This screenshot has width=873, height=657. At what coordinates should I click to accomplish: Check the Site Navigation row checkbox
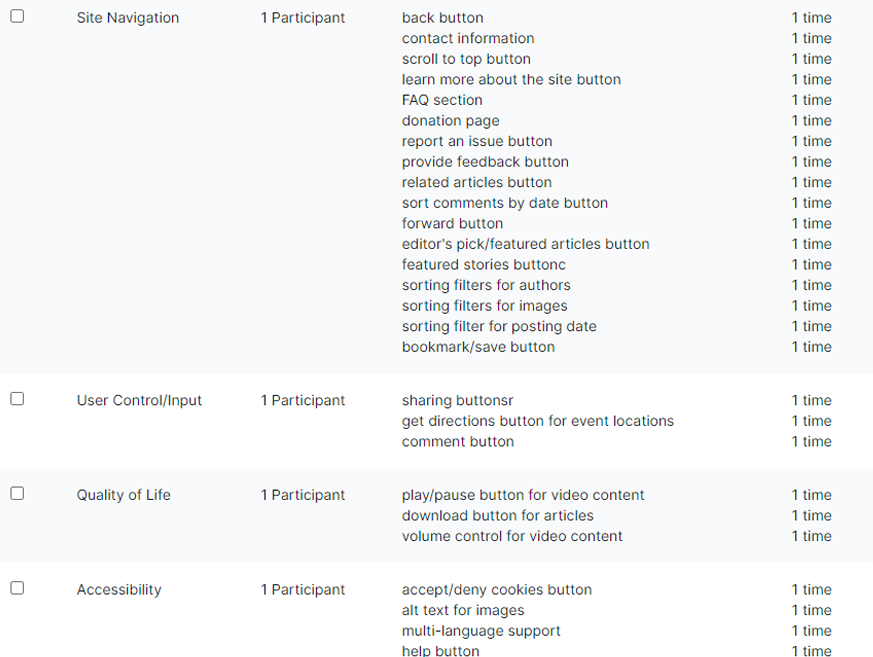[17, 16]
